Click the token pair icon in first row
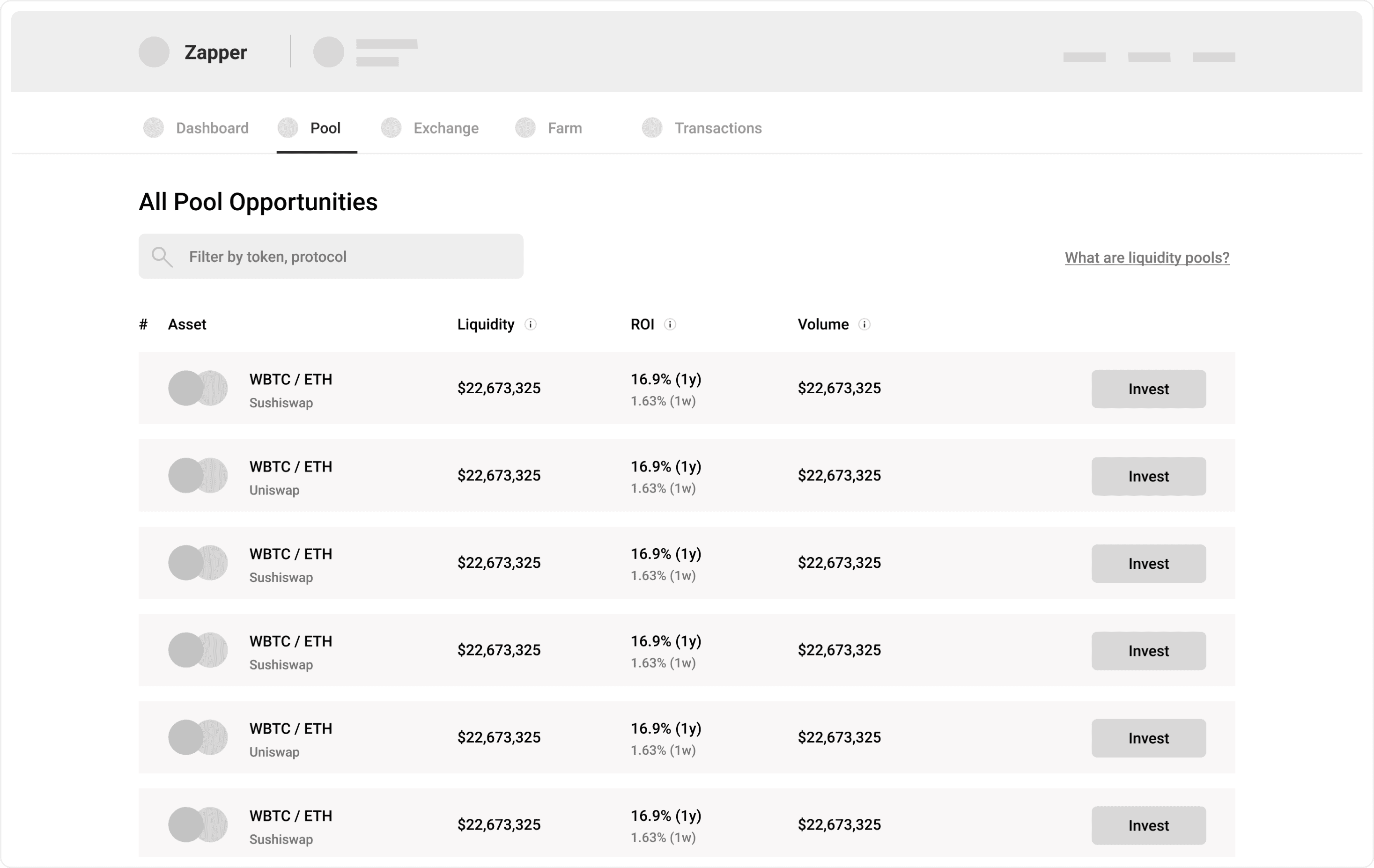This screenshot has width=1374, height=868. (x=198, y=389)
